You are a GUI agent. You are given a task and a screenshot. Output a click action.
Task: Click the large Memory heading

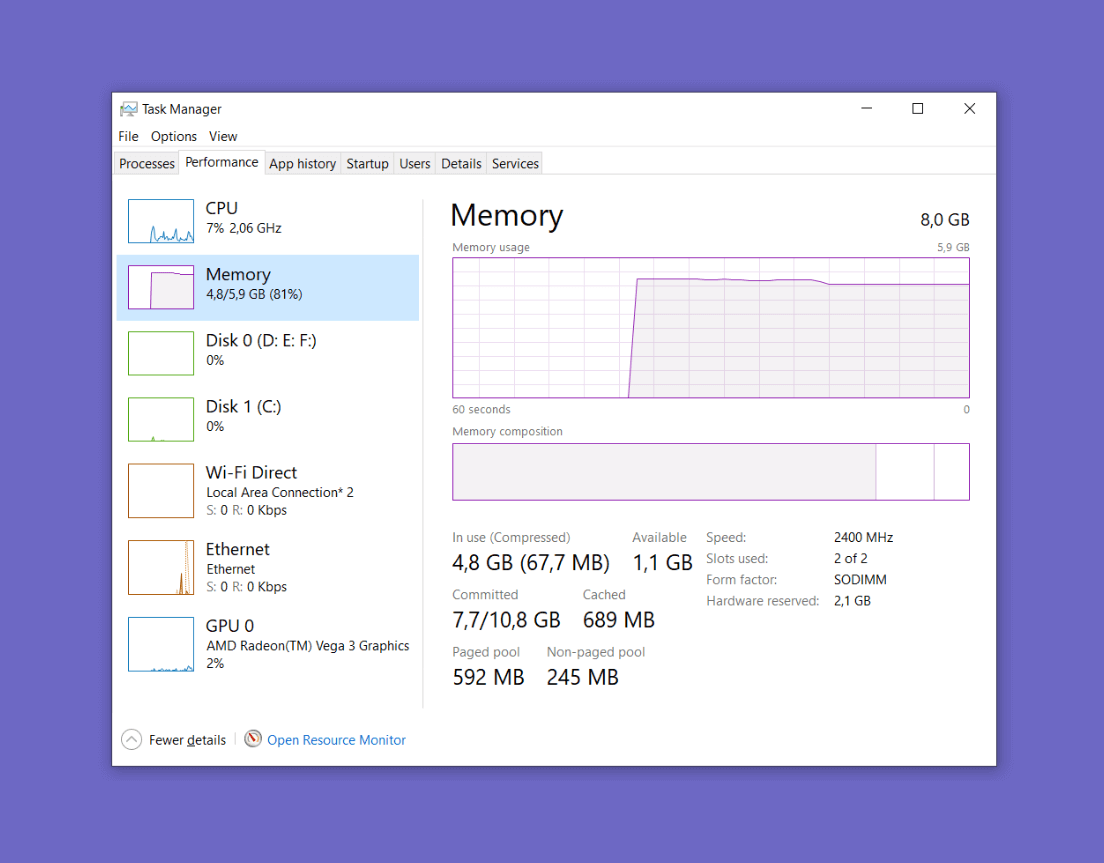(507, 215)
